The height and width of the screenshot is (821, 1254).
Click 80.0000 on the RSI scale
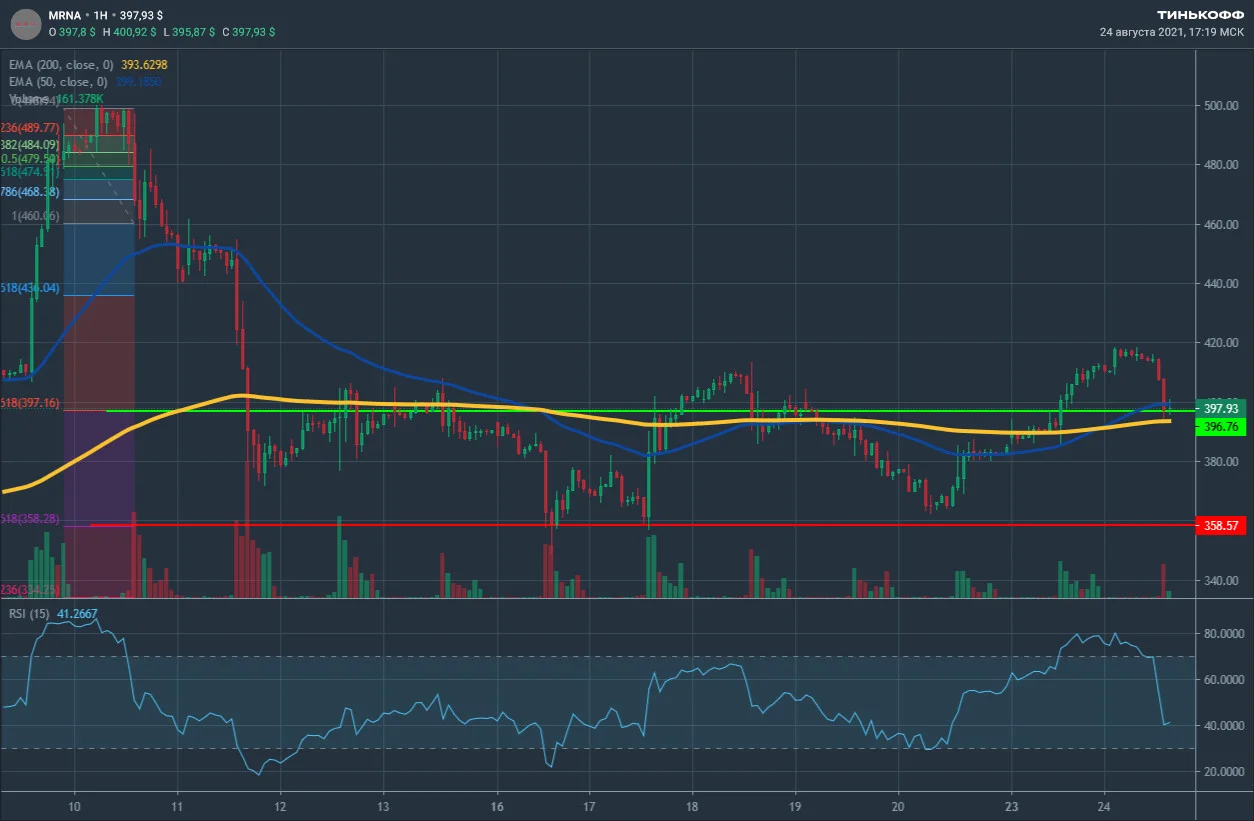click(1221, 633)
